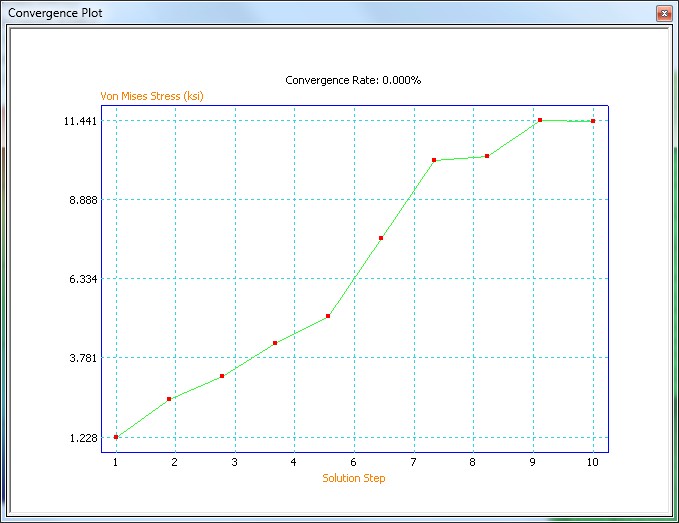679x523 pixels.
Task: Click the x-axis label 6
Action: coord(353,462)
